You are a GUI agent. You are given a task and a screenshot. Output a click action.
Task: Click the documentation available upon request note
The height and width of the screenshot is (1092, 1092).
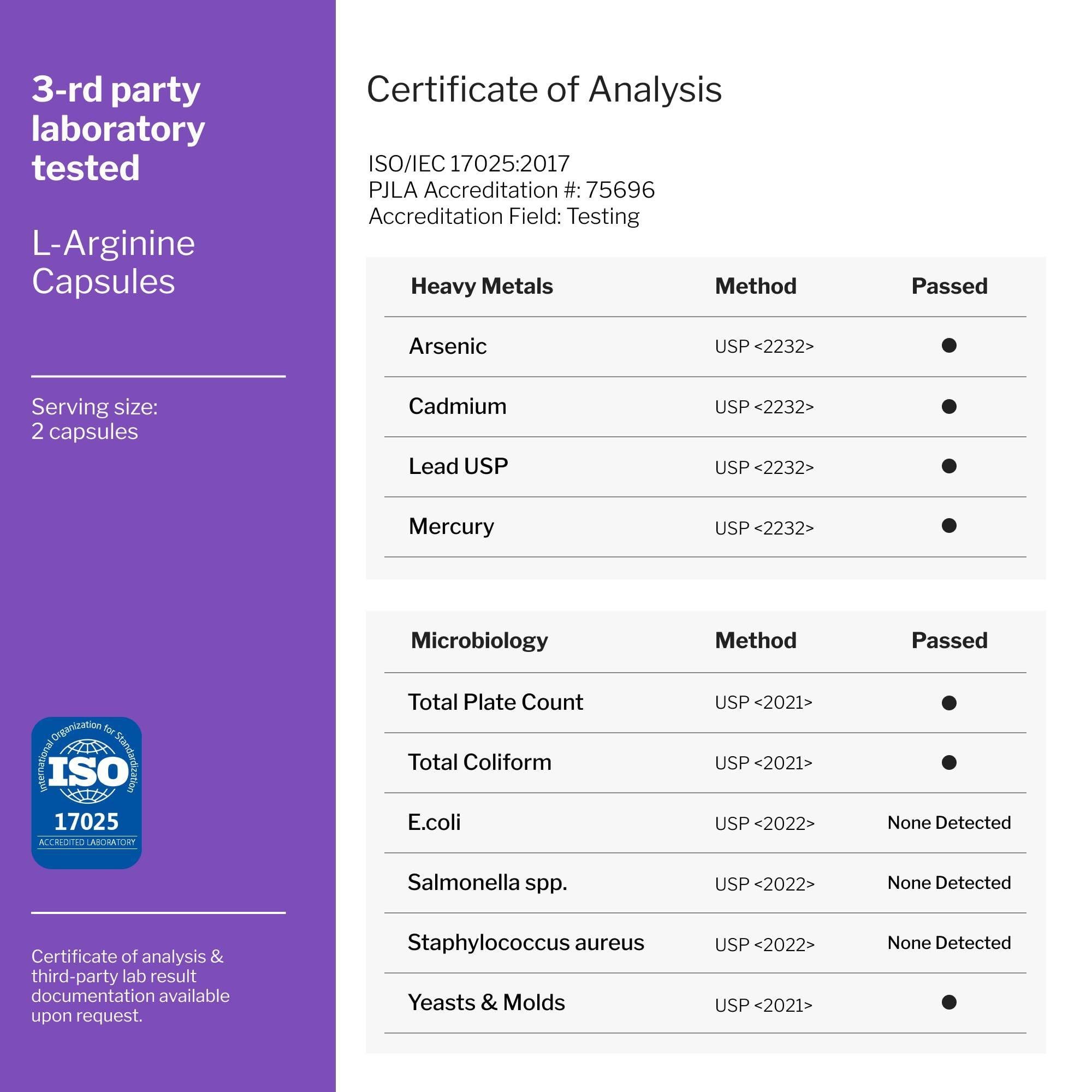click(x=130, y=986)
